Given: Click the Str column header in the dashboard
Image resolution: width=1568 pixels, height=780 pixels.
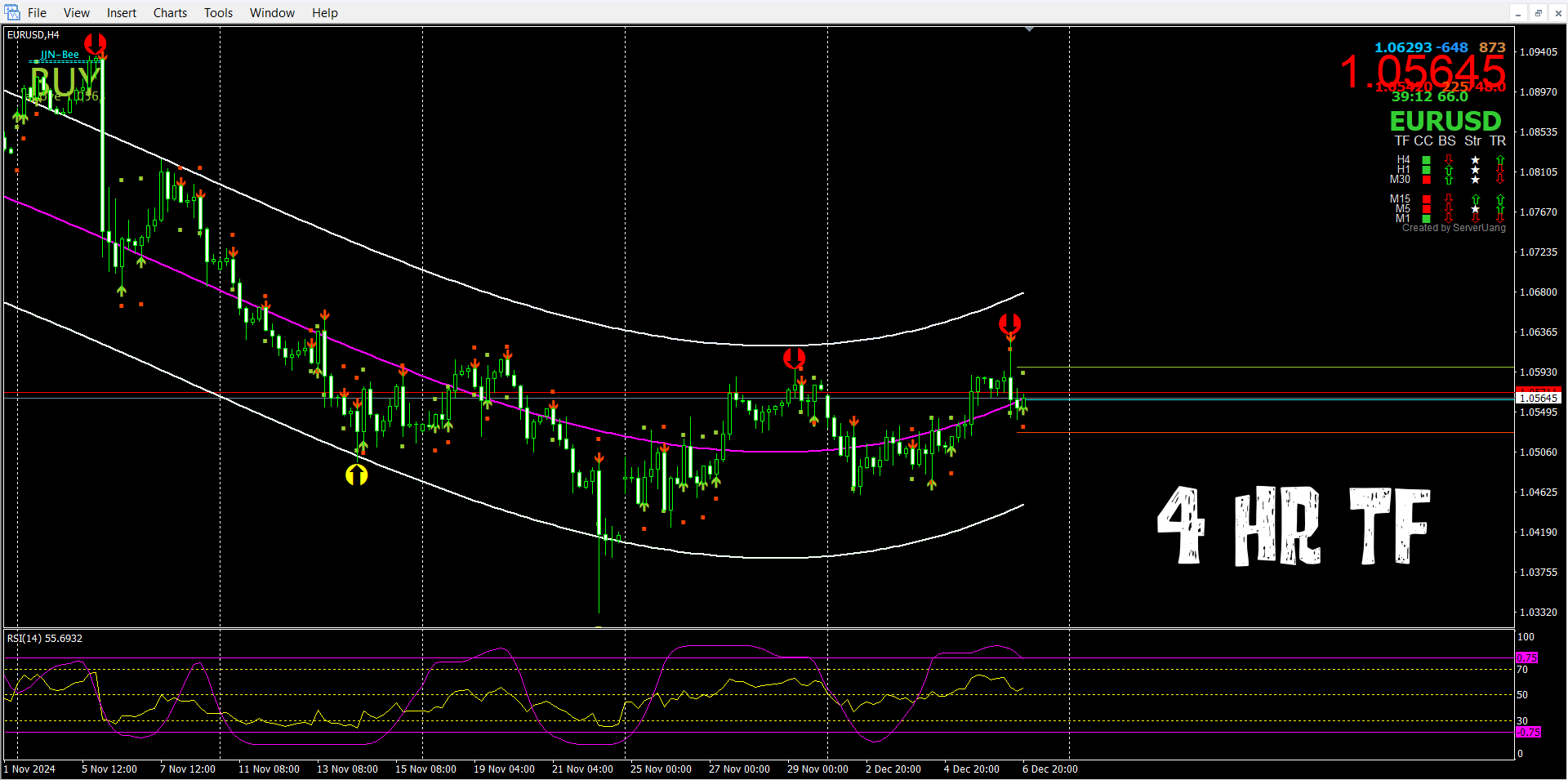Looking at the screenshot, I should pyautogui.click(x=1473, y=140).
